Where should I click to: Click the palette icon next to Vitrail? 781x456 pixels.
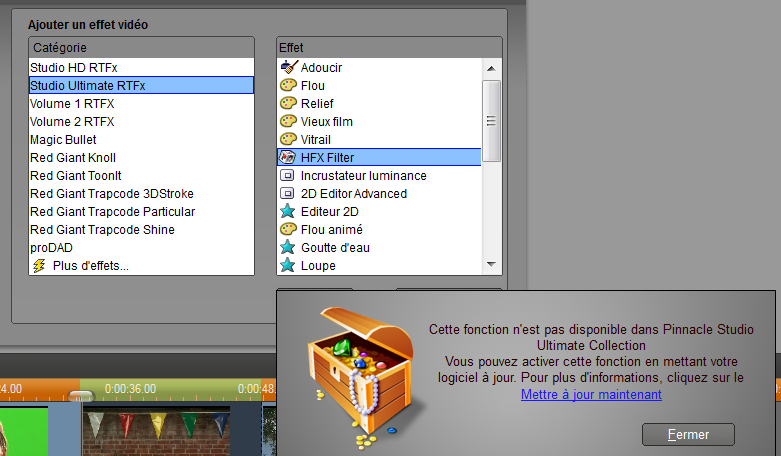pyautogui.click(x=288, y=139)
